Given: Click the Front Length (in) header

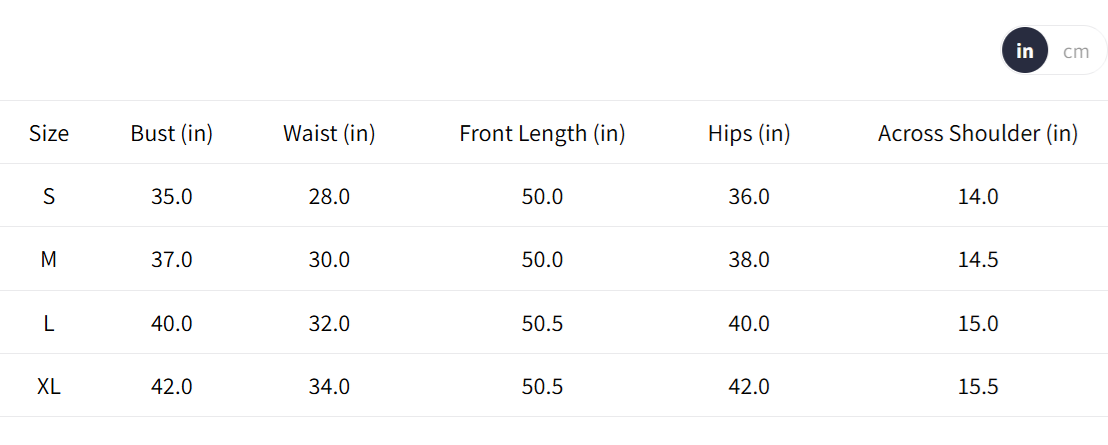Looking at the screenshot, I should point(542,133).
